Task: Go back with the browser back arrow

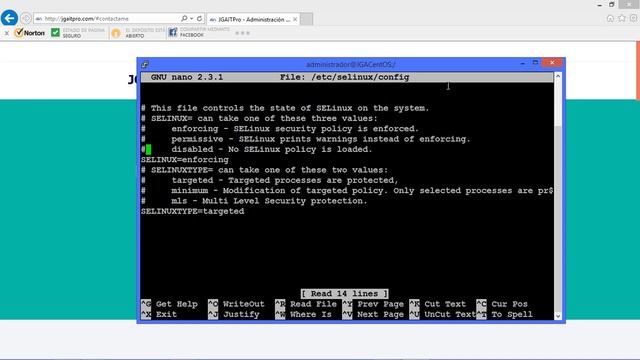Action: [9, 18]
